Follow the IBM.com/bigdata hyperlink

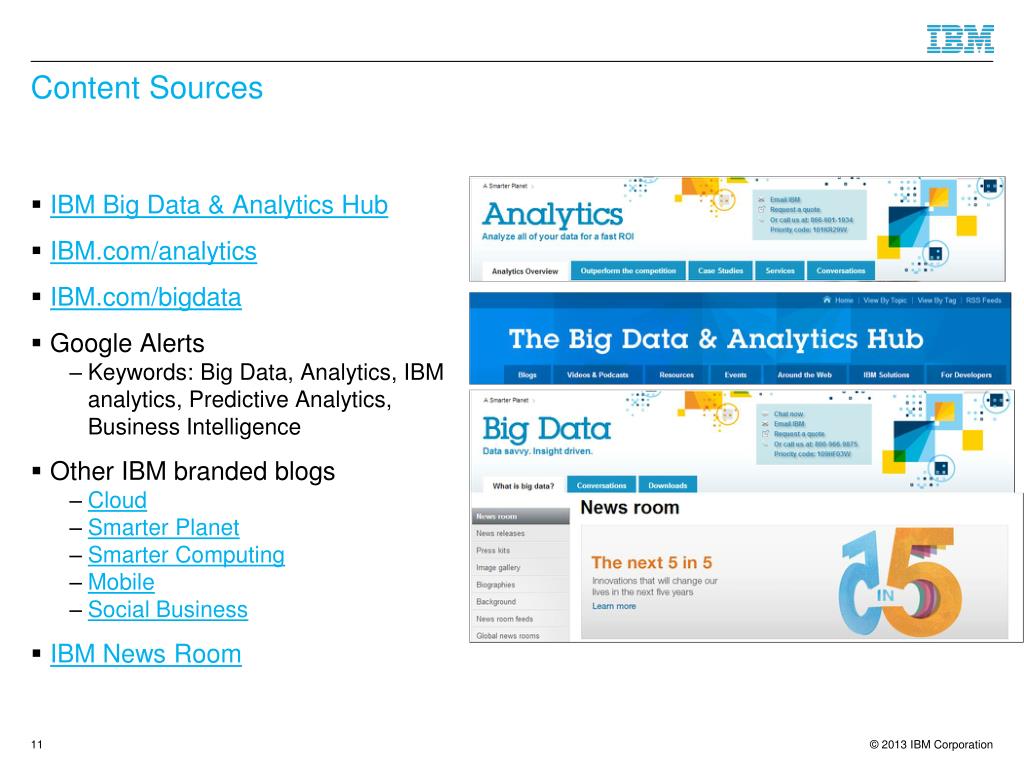pos(146,298)
